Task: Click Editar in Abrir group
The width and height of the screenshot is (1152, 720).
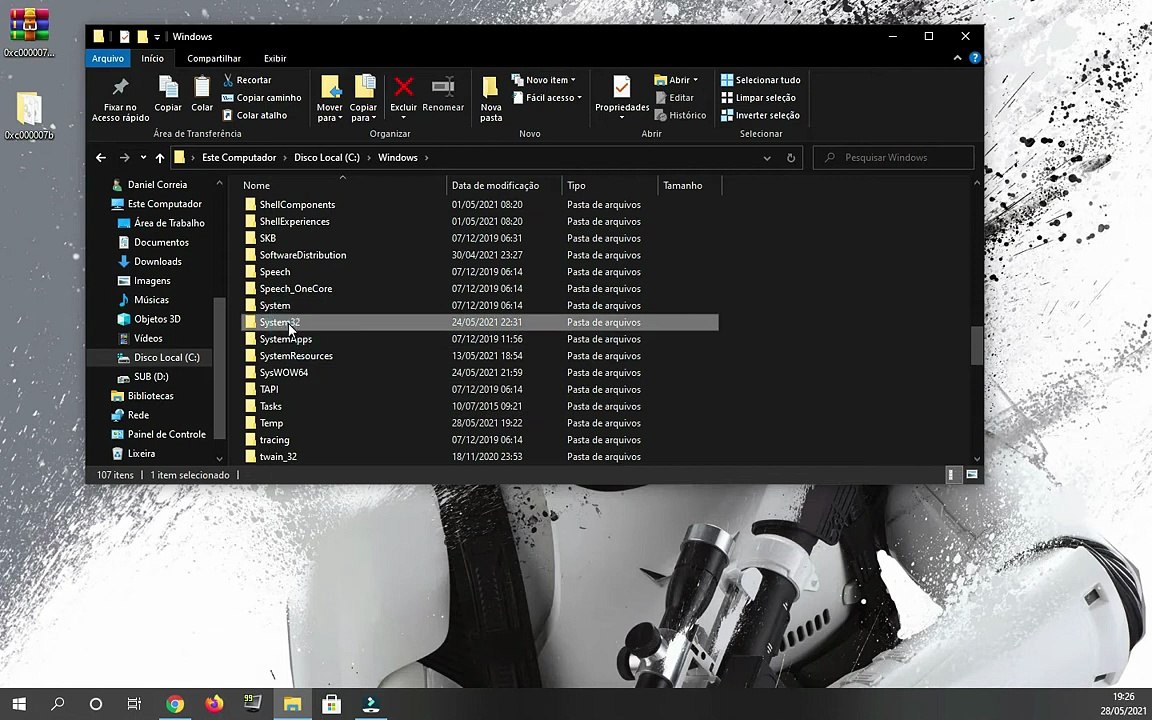Action: tap(674, 98)
